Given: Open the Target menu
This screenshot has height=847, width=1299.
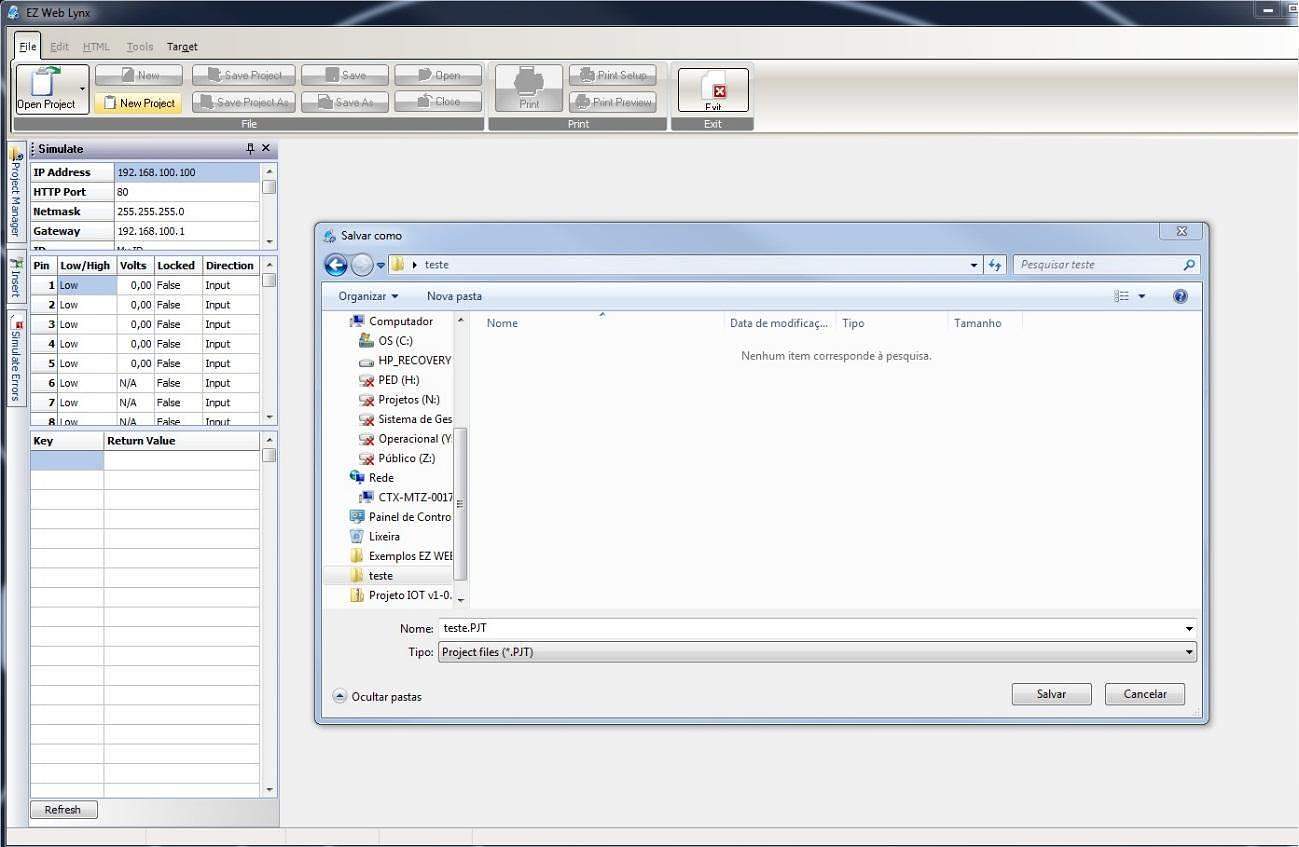Looking at the screenshot, I should click(x=182, y=47).
